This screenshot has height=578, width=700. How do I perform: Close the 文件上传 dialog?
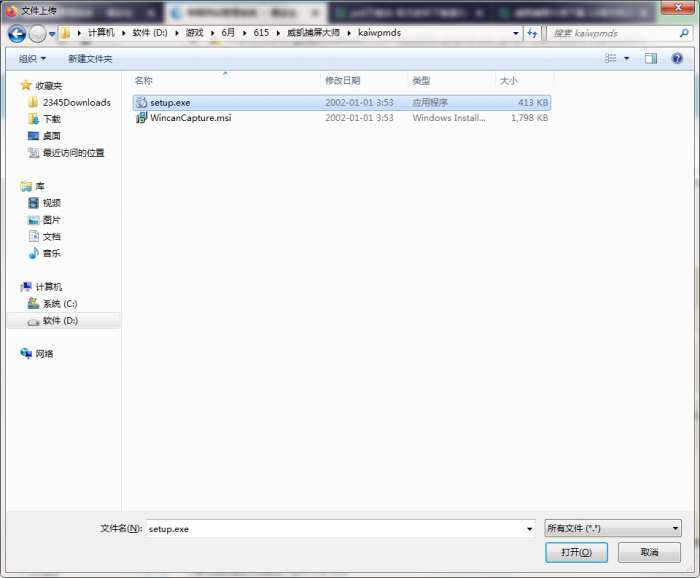point(678,8)
